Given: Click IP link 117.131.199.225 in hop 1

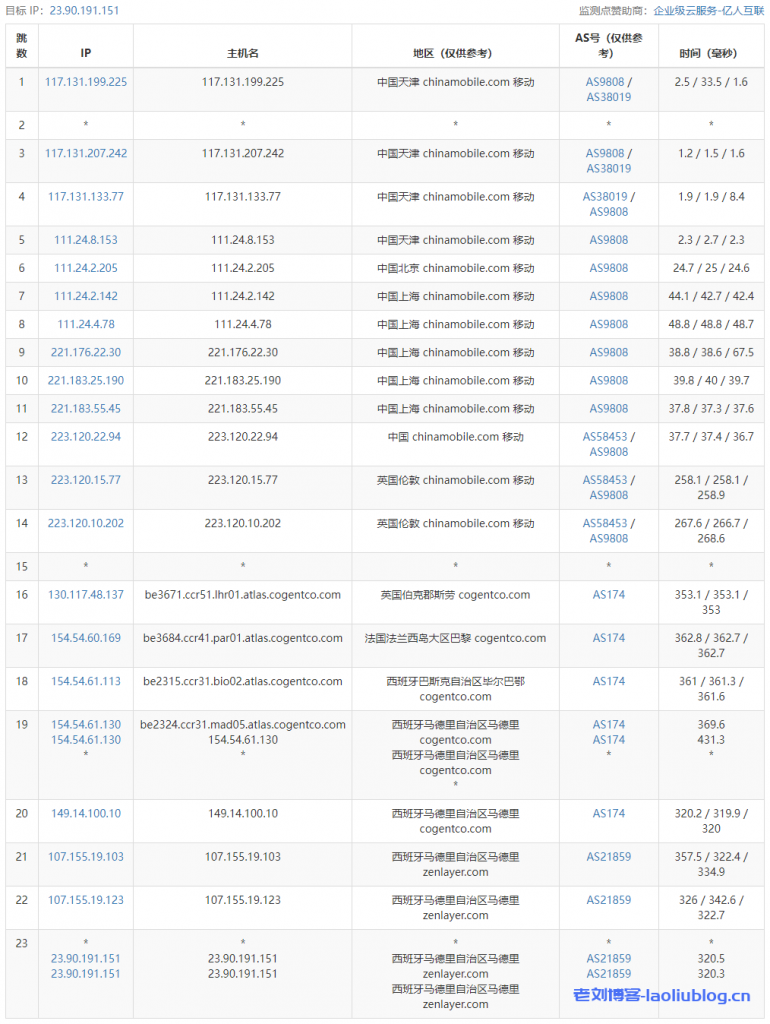Looking at the screenshot, I should click(86, 82).
